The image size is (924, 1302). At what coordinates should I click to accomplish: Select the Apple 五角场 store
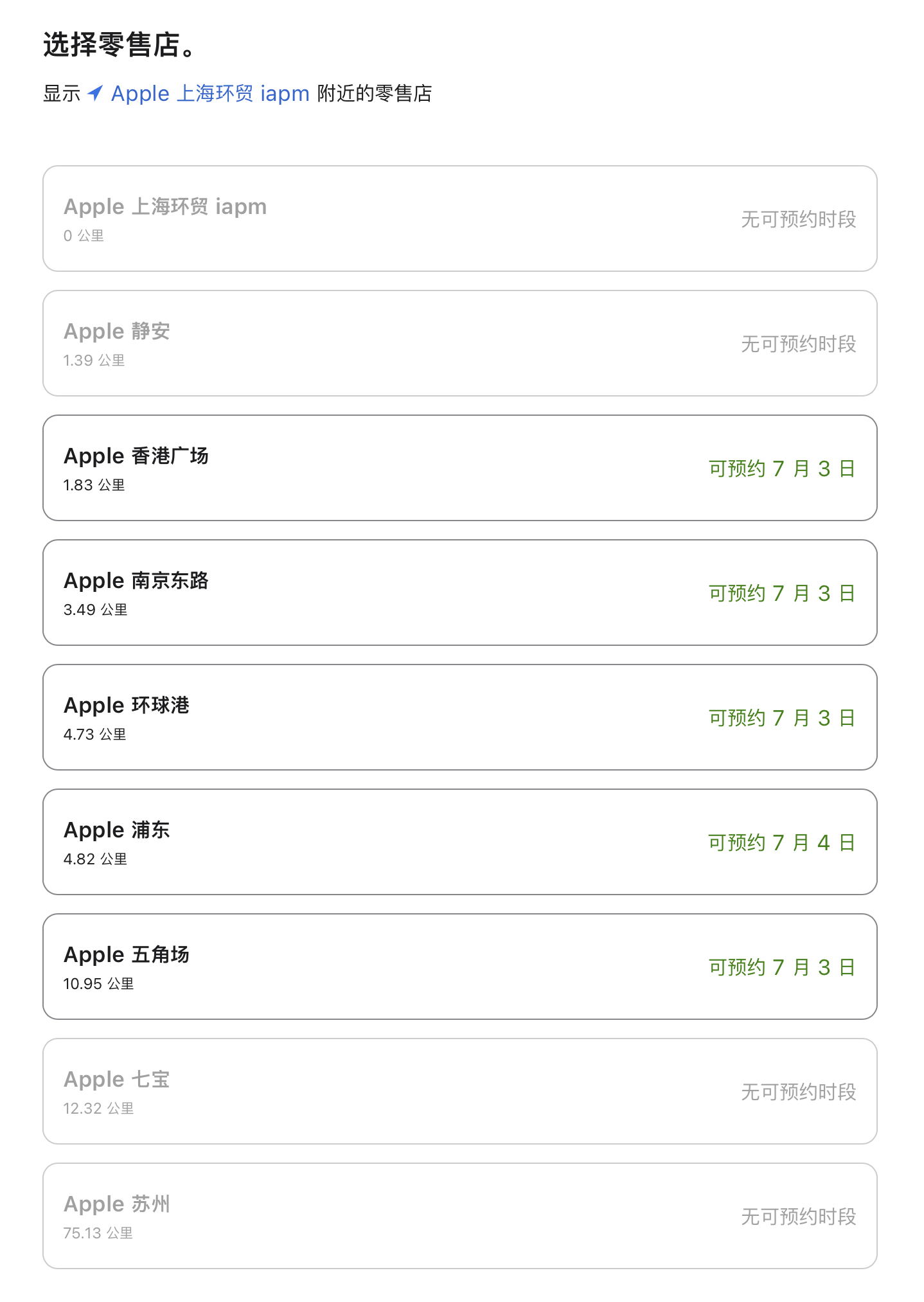pos(459,967)
